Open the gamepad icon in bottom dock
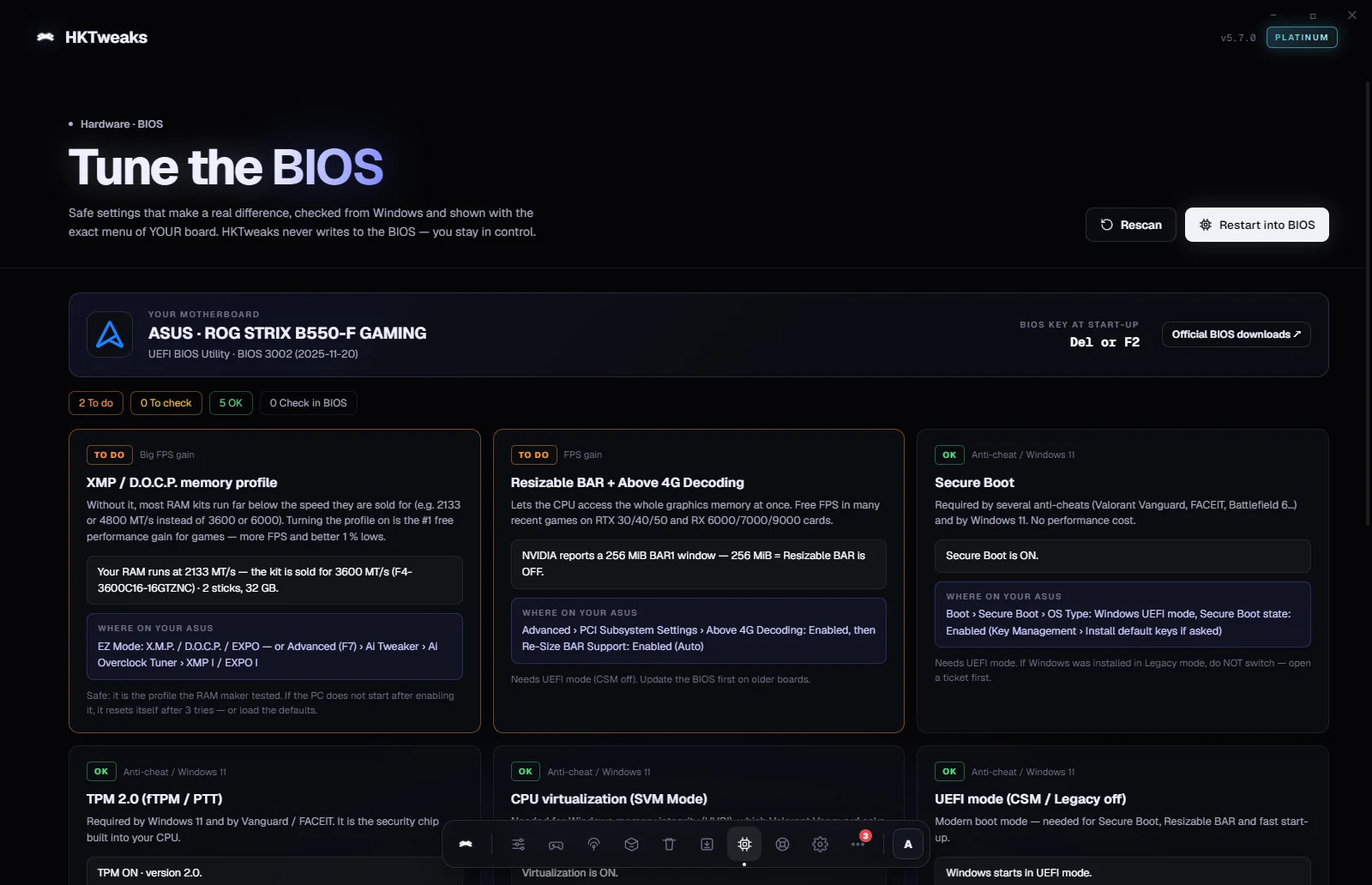The width and height of the screenshot is (1372, 885). click(x=556, y=844)
